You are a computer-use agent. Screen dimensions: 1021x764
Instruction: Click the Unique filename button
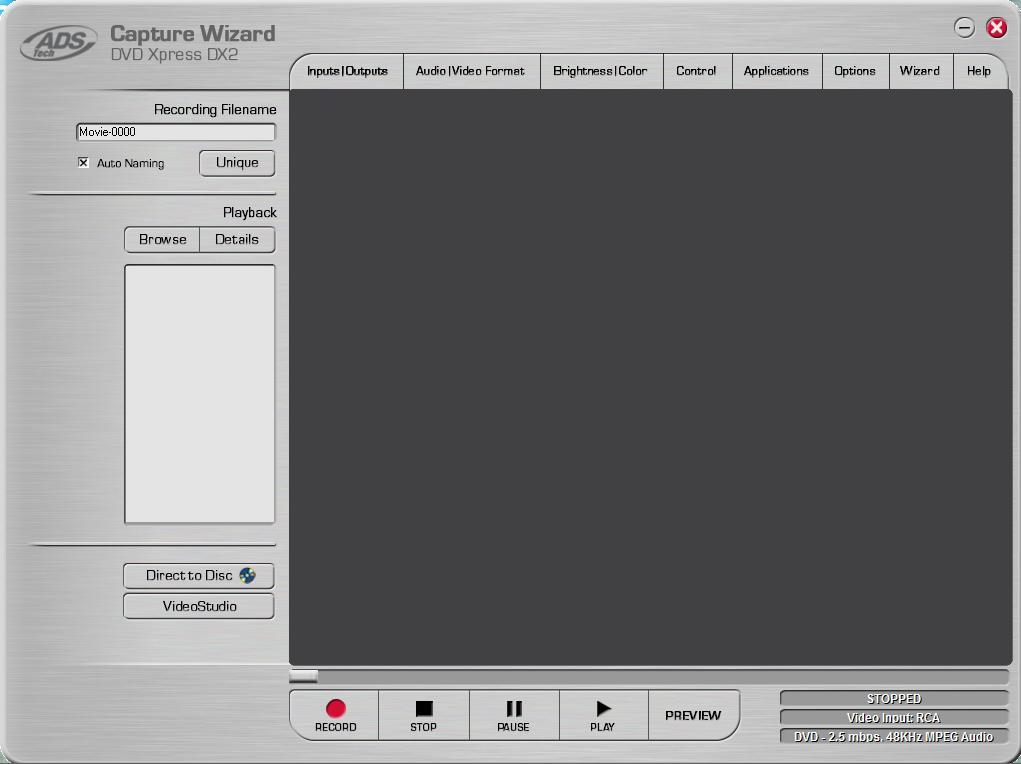click(237, 163)
